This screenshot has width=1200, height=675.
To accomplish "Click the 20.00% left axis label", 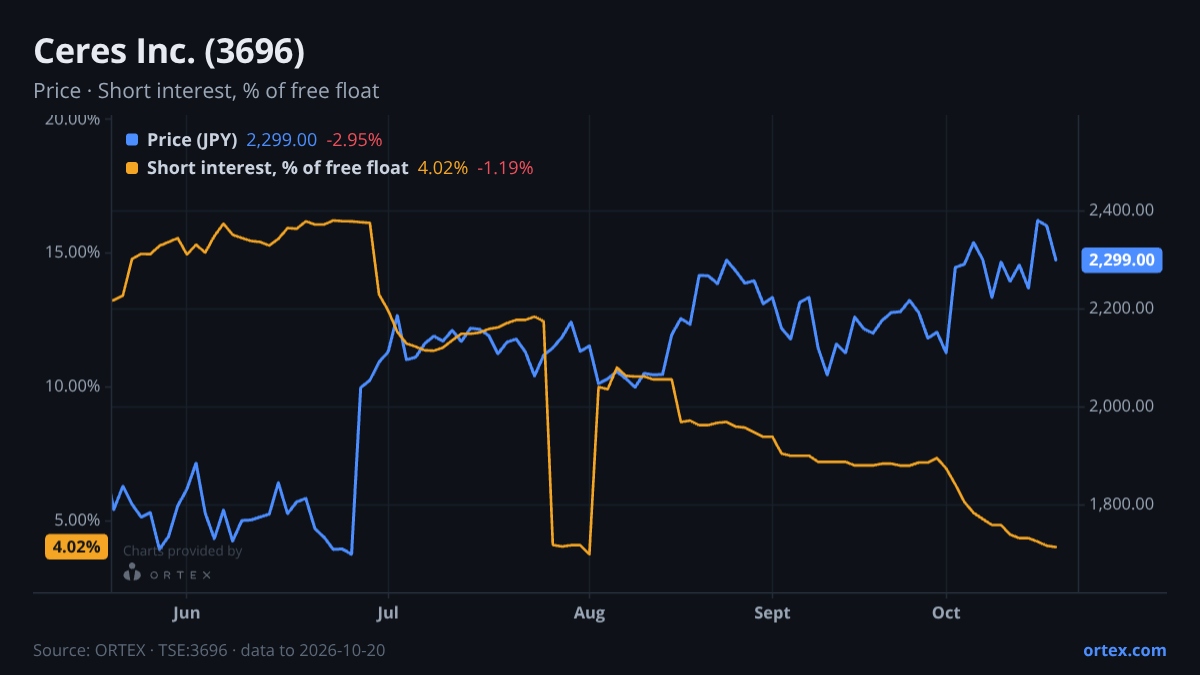I will coord(72,119).
